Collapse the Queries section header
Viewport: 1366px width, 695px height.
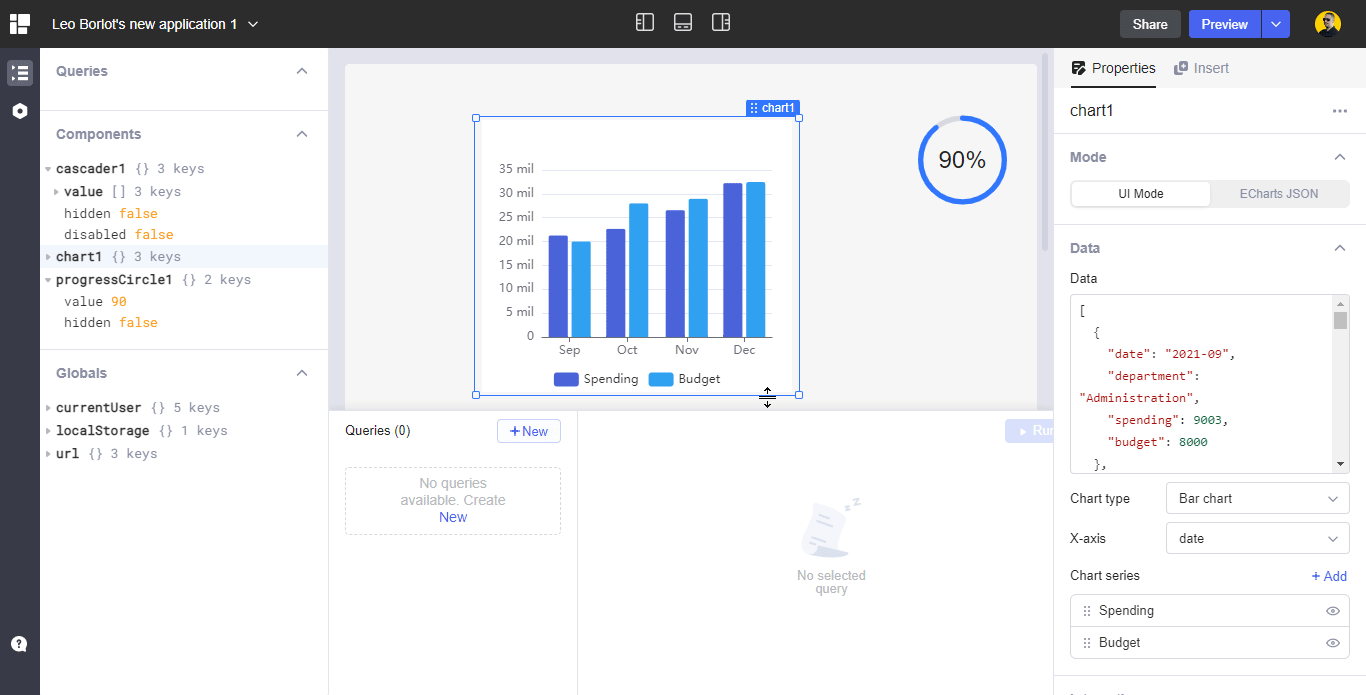click(x=301, y=71)
